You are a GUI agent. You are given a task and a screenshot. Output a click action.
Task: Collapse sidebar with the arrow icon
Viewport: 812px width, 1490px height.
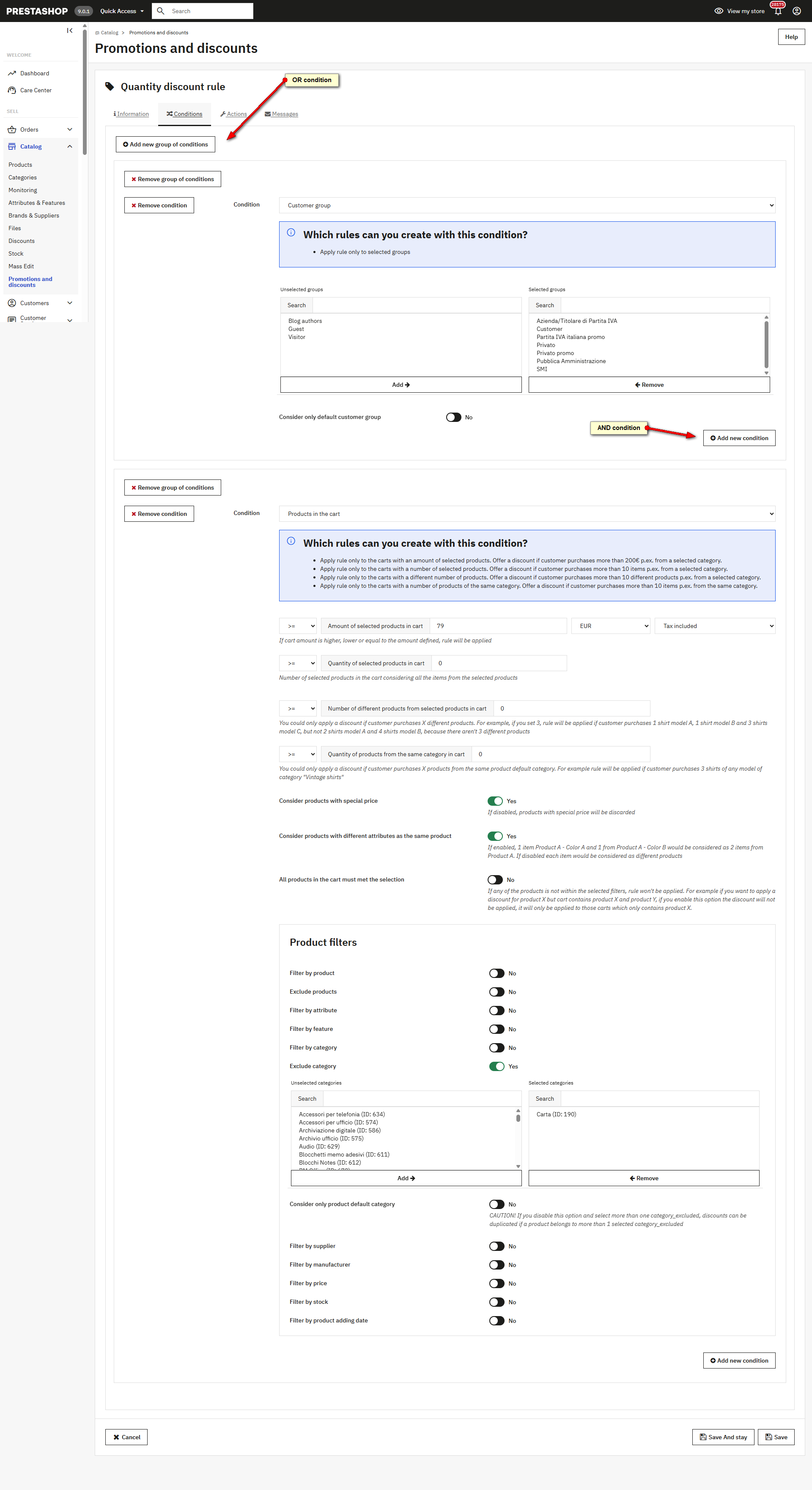click(69, 30)
